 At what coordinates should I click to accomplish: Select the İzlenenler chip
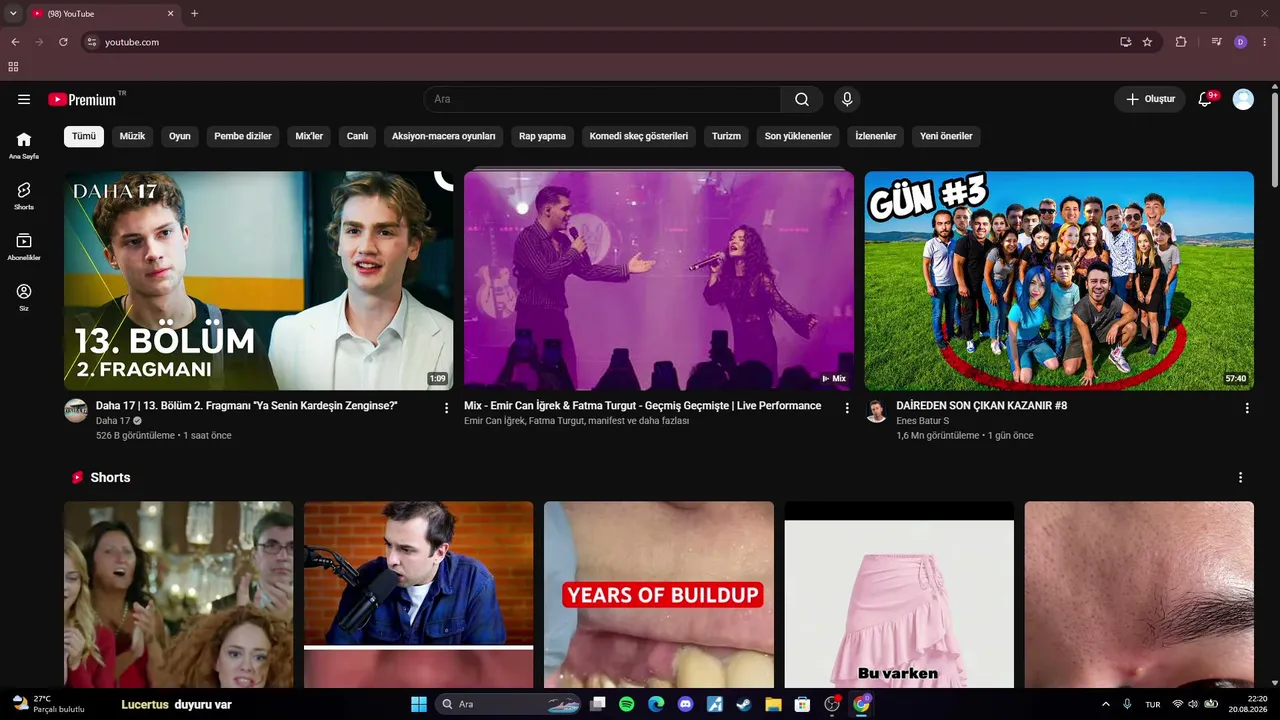(876, 136)
